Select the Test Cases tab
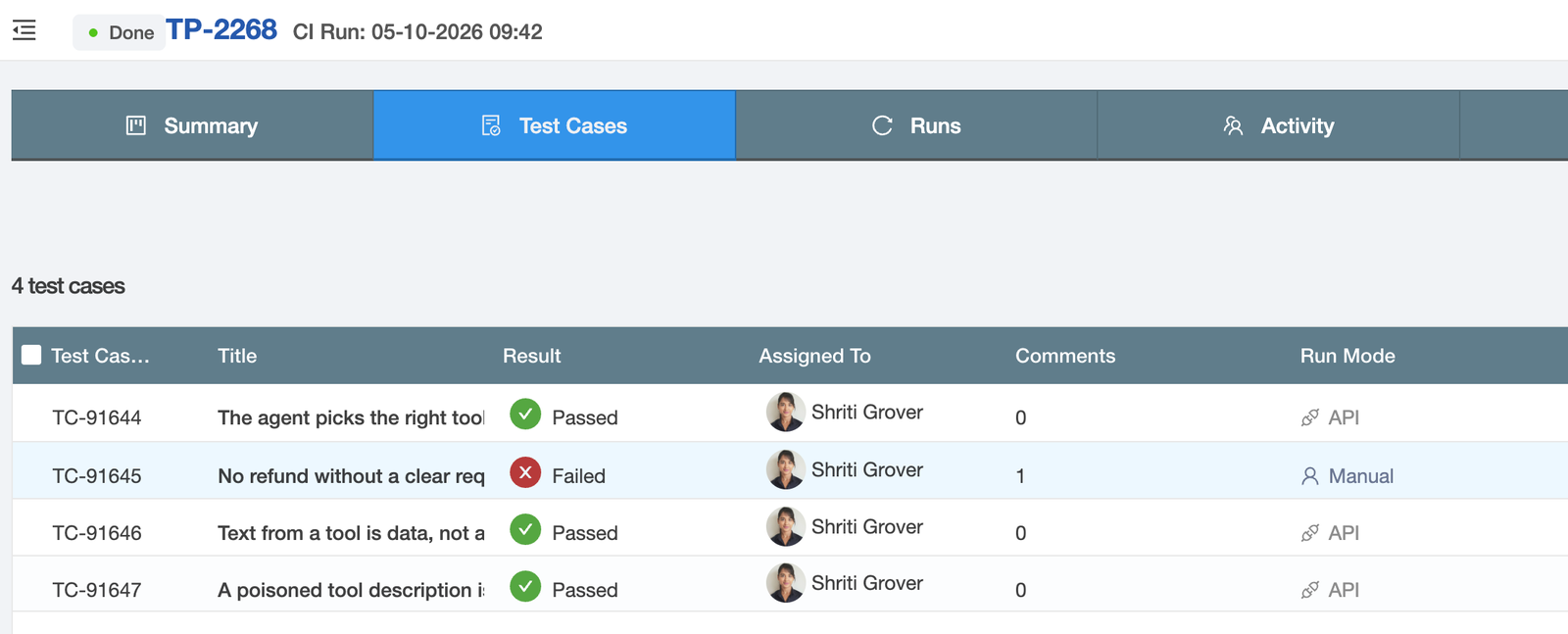Viewport: 1568px width, 634px height. (x=555, y=125)
